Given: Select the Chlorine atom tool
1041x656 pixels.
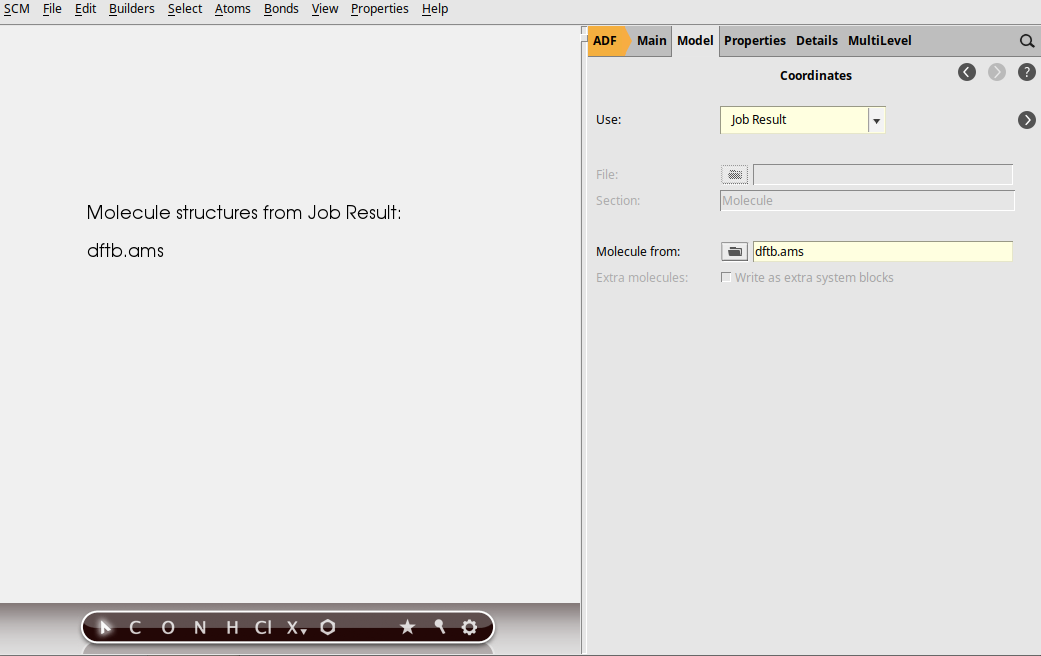Looking at the screenshot, I should 262,628.
